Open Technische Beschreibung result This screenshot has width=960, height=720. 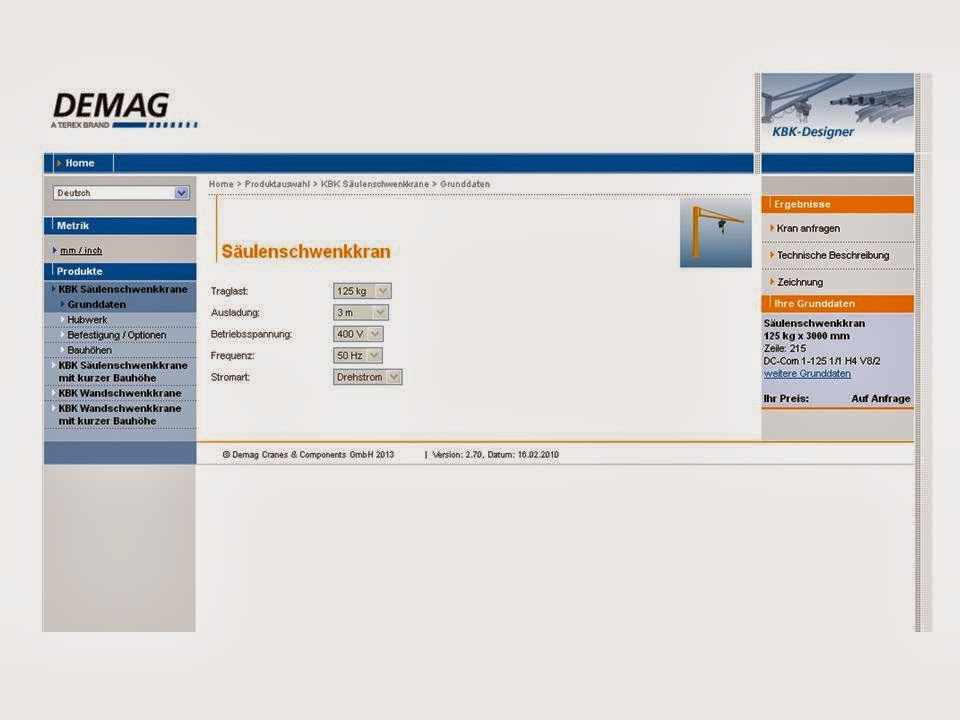click(833, 255)
